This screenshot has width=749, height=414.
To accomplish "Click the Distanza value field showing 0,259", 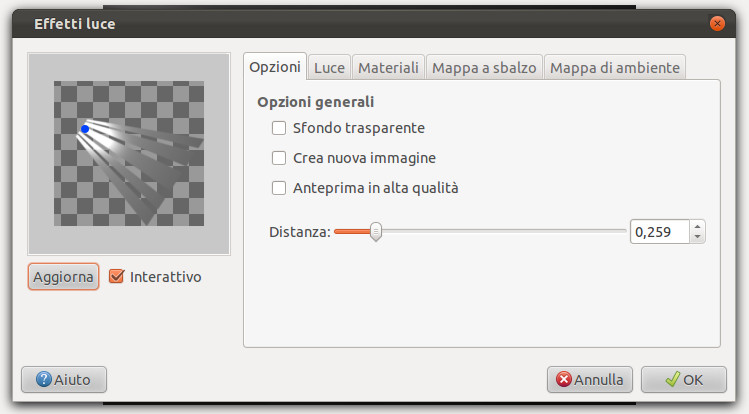I will (660, 232).
